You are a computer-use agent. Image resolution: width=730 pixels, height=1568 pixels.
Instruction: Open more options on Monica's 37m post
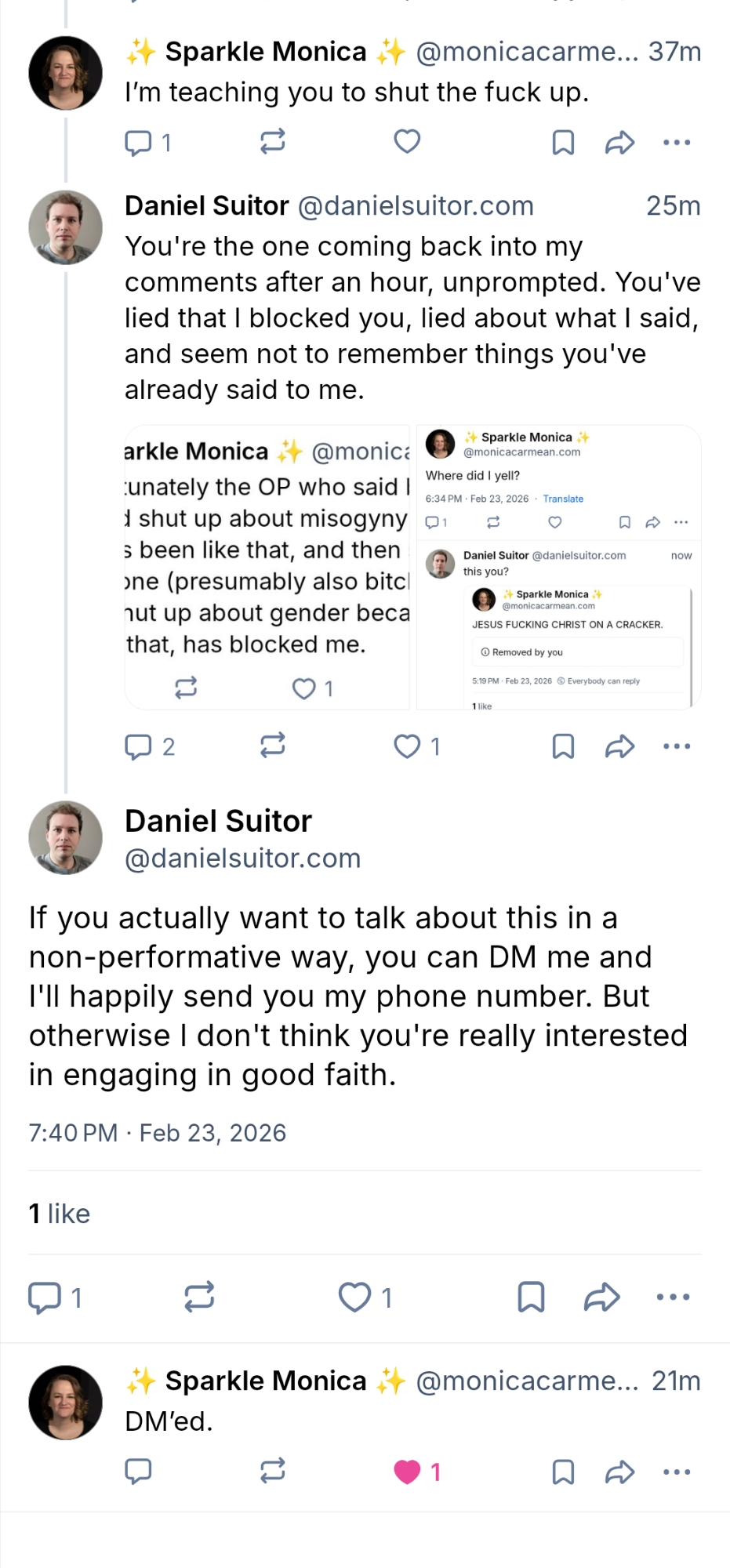click(x=676, y=143)
